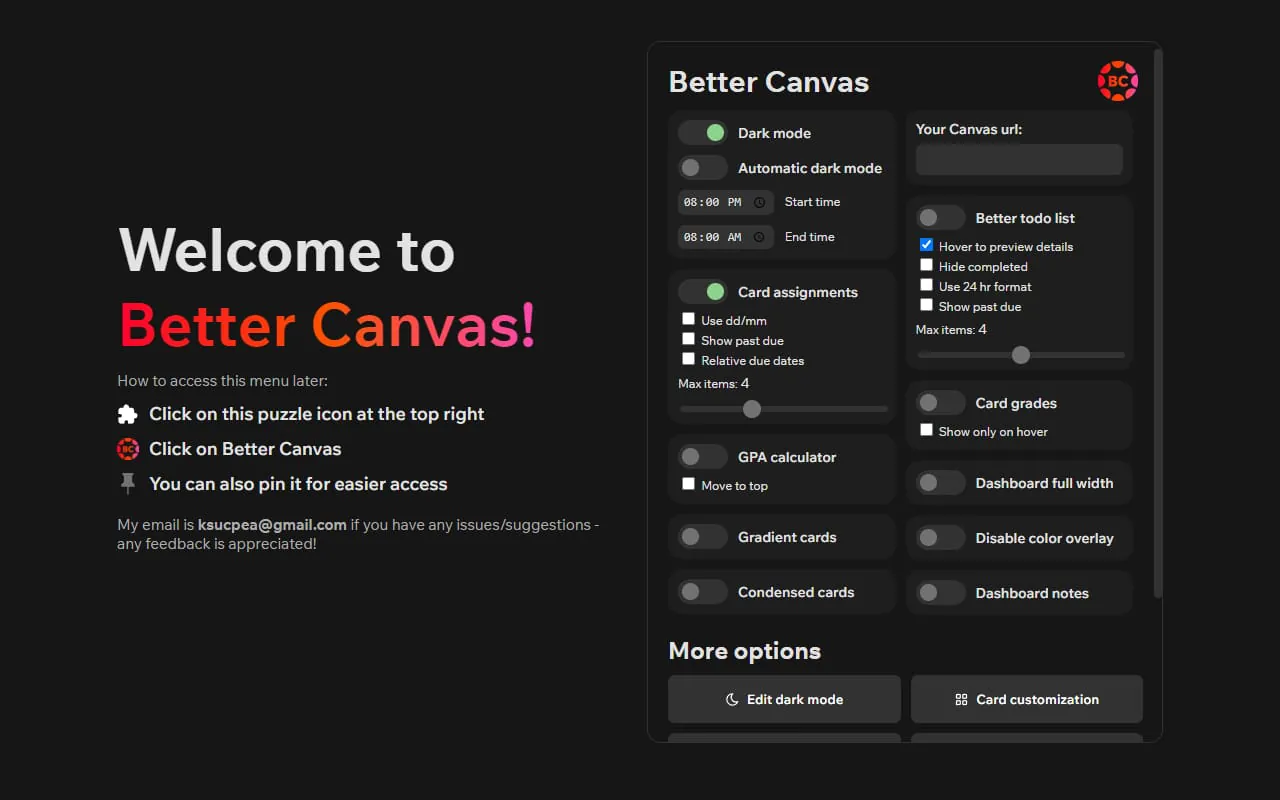Check Show only on hover under Card grades
Image resolution: width=1280 pixels, height=800 pixels.
[926, 428]
